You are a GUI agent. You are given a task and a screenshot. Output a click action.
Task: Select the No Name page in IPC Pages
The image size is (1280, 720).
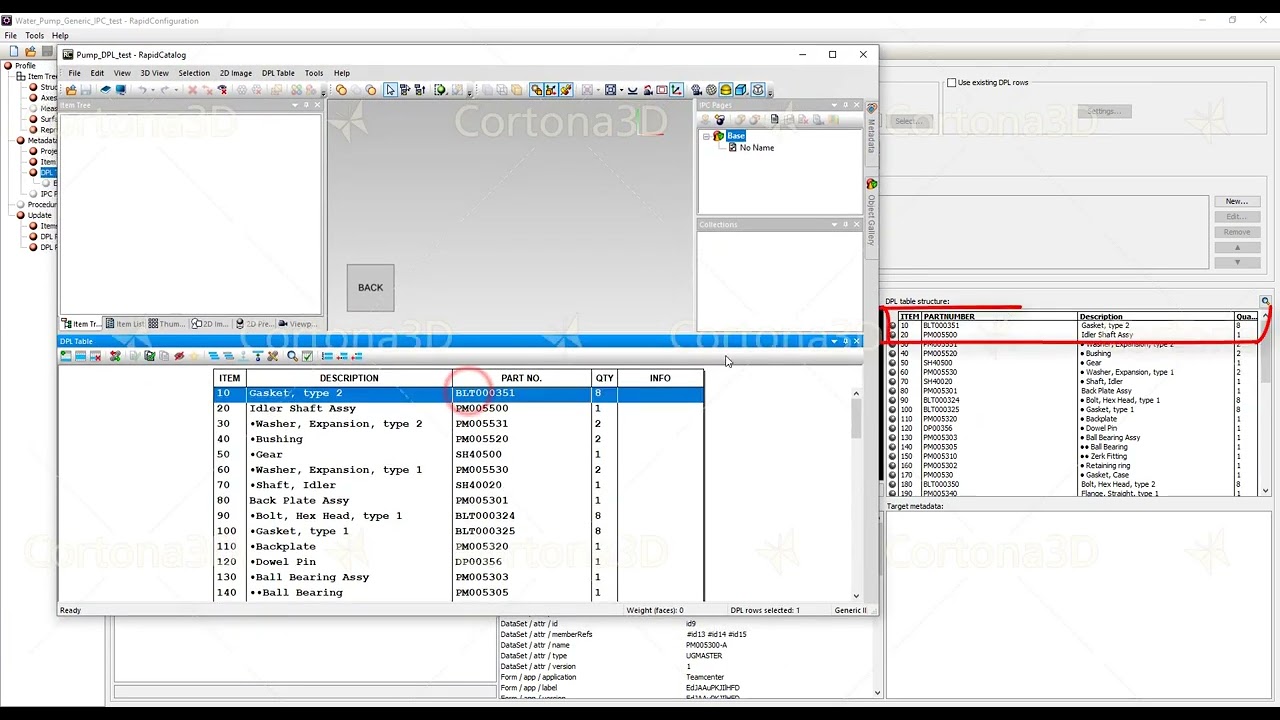pos(756,148)
